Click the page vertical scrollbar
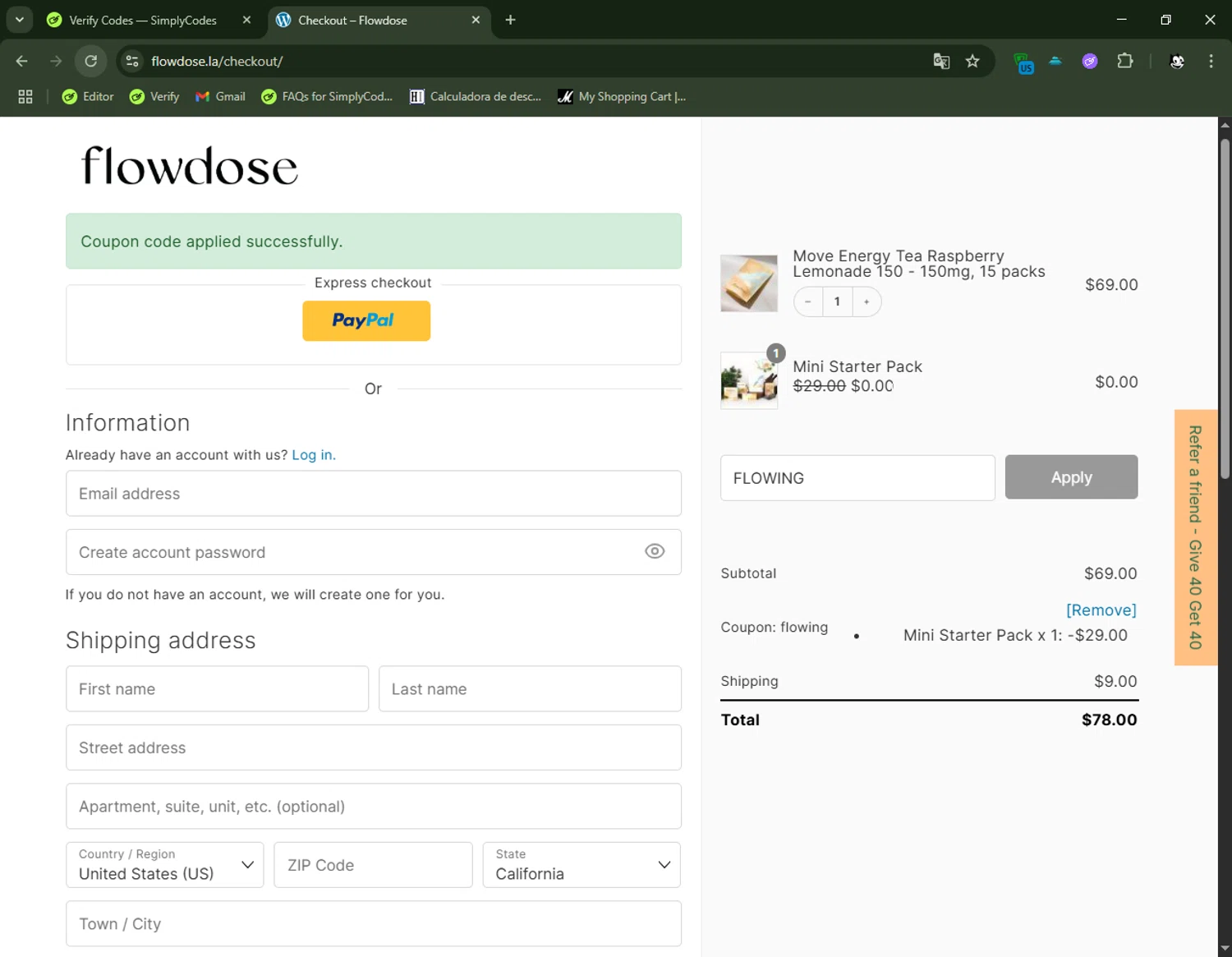 [x=1225, y=308]
